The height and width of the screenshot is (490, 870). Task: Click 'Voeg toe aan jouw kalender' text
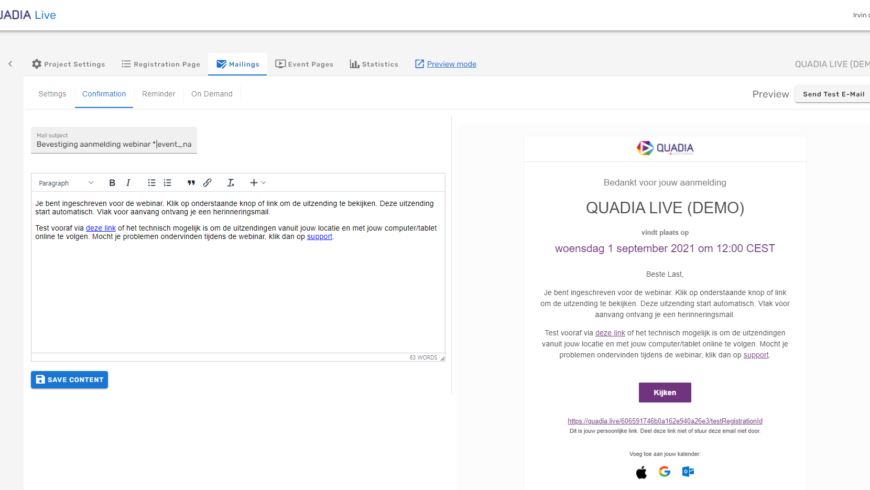pos(665,454)
